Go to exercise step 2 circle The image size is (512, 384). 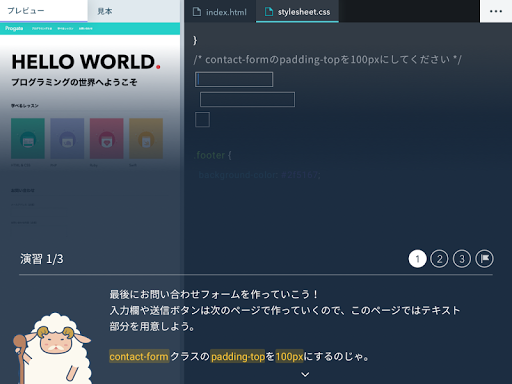[439, 259]
